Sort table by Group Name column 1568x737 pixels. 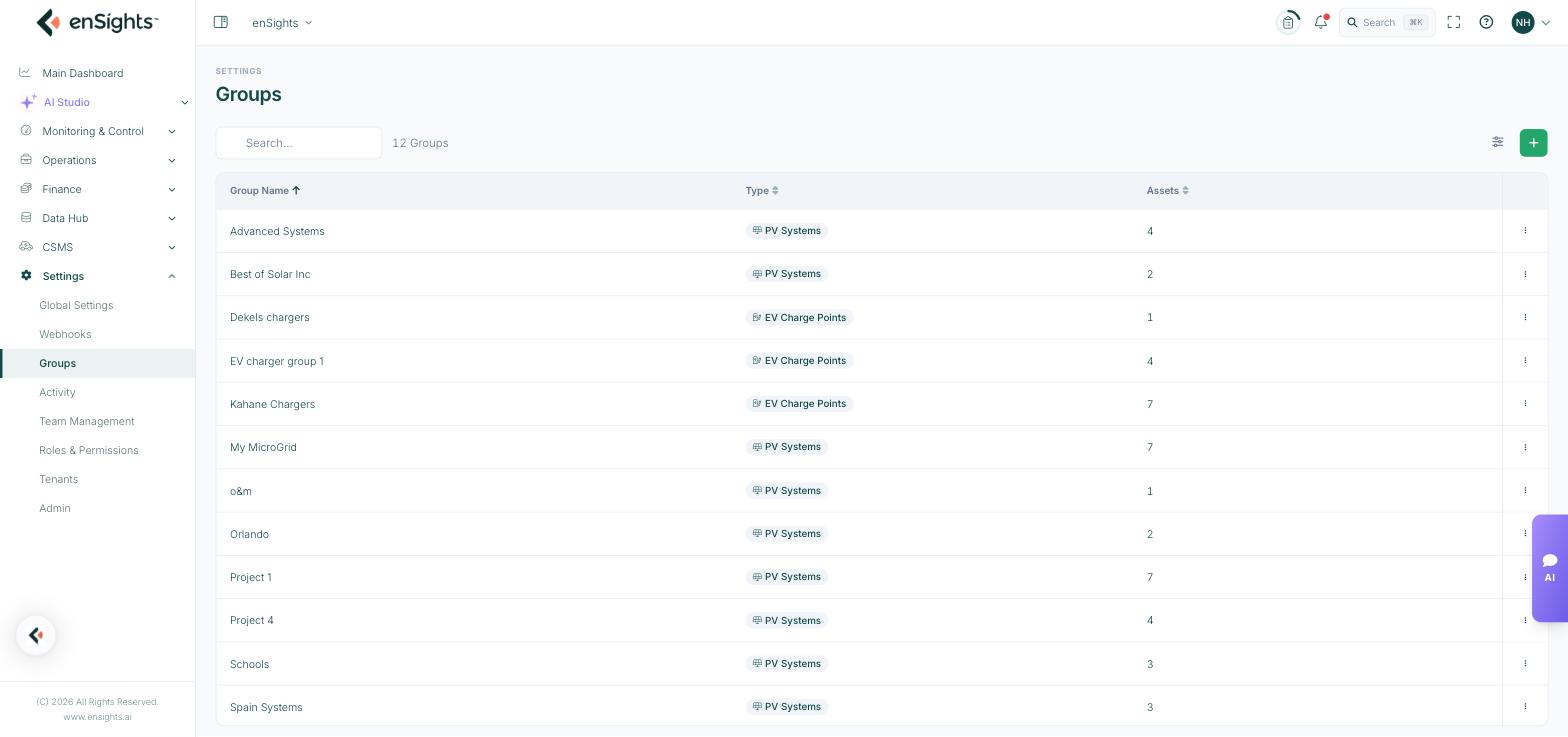pyautogui.click(x=265, y=190)
